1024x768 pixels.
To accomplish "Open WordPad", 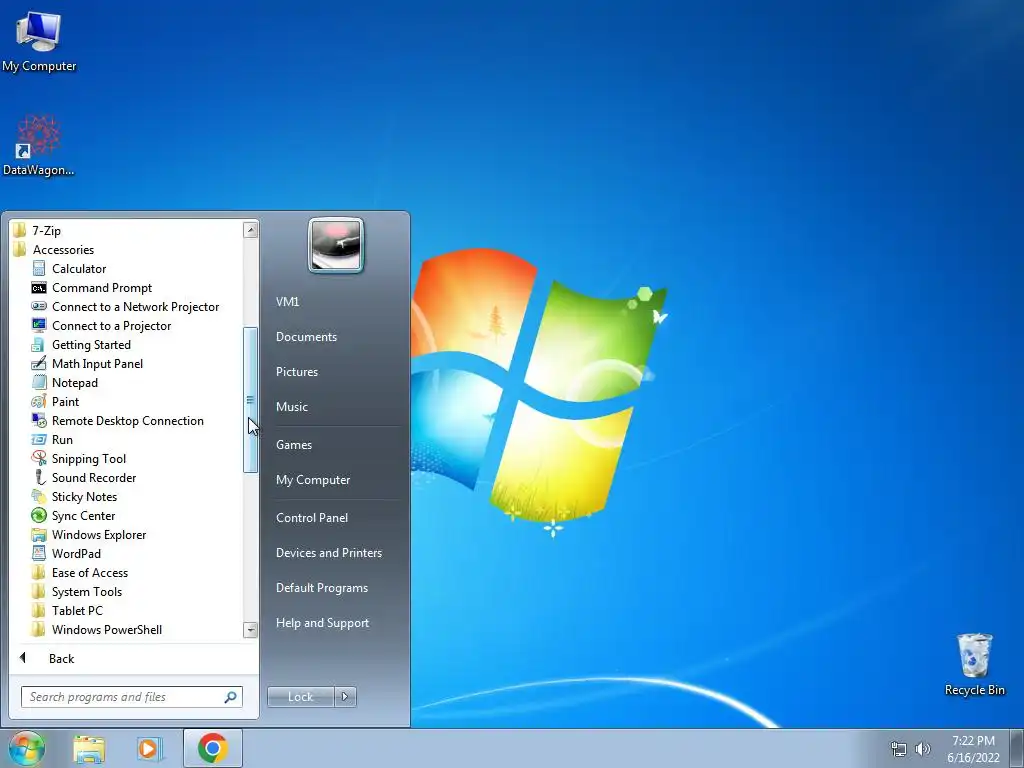I will pyautogui.click(x=76, y=552).
